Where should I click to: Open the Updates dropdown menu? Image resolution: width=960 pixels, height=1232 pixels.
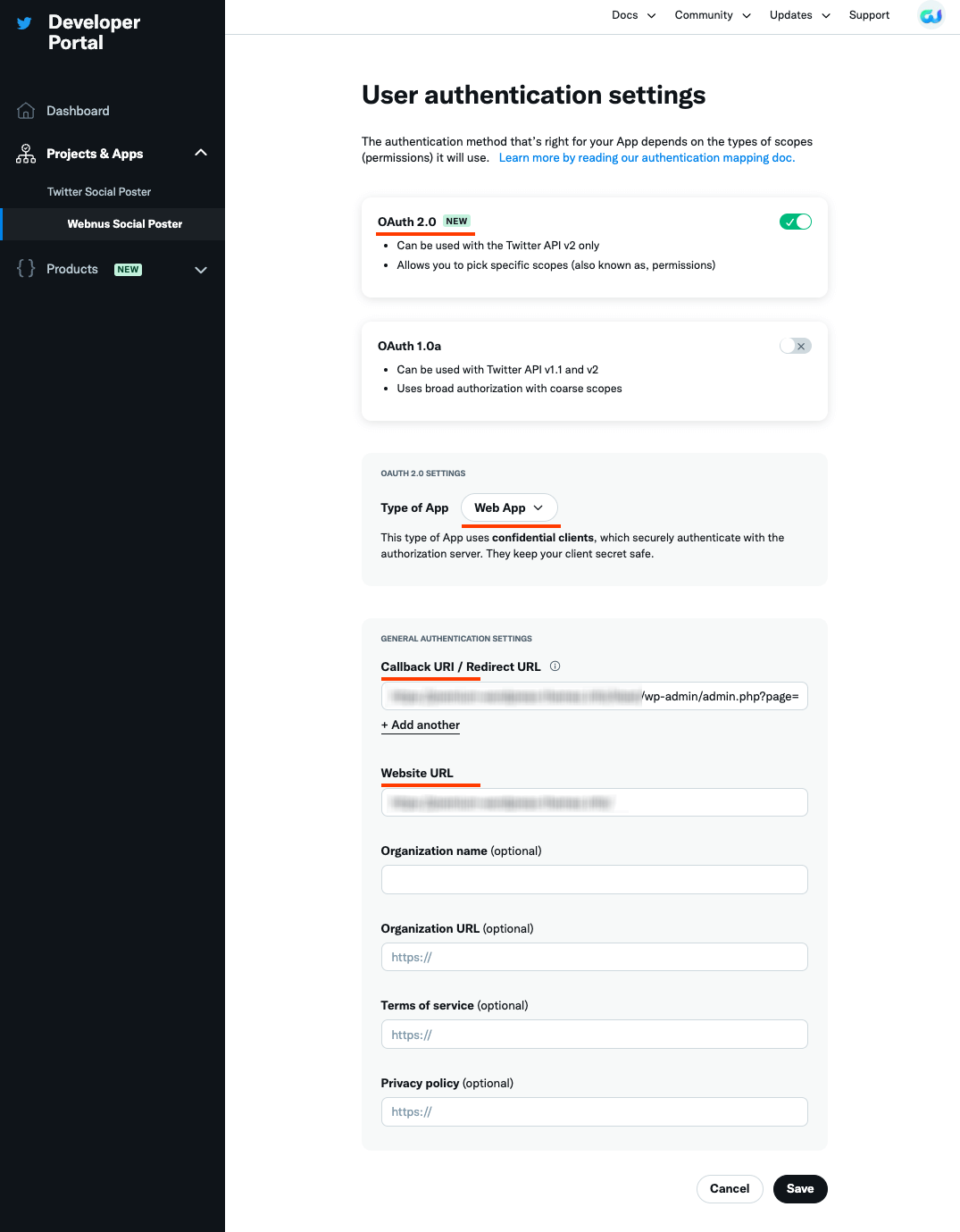(800, 15)
